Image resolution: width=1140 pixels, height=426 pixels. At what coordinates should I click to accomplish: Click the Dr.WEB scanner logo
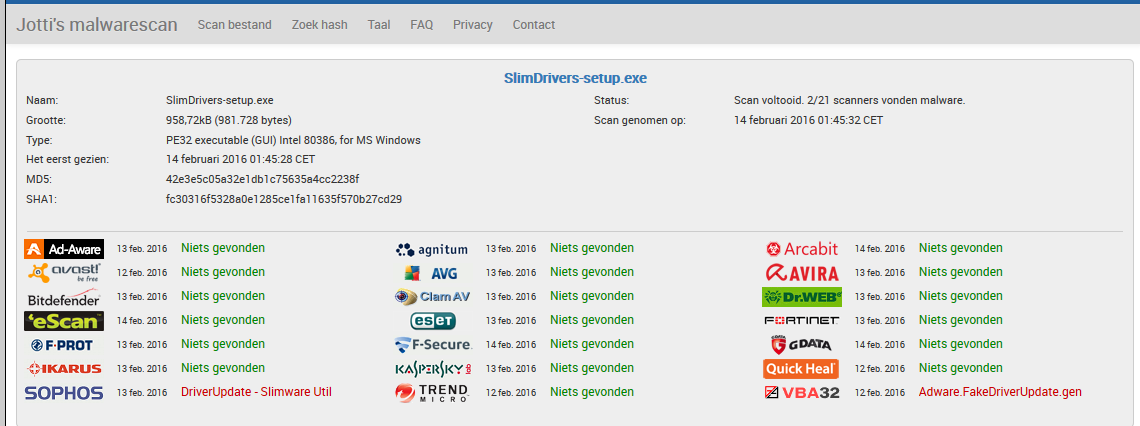pos(802,297)
